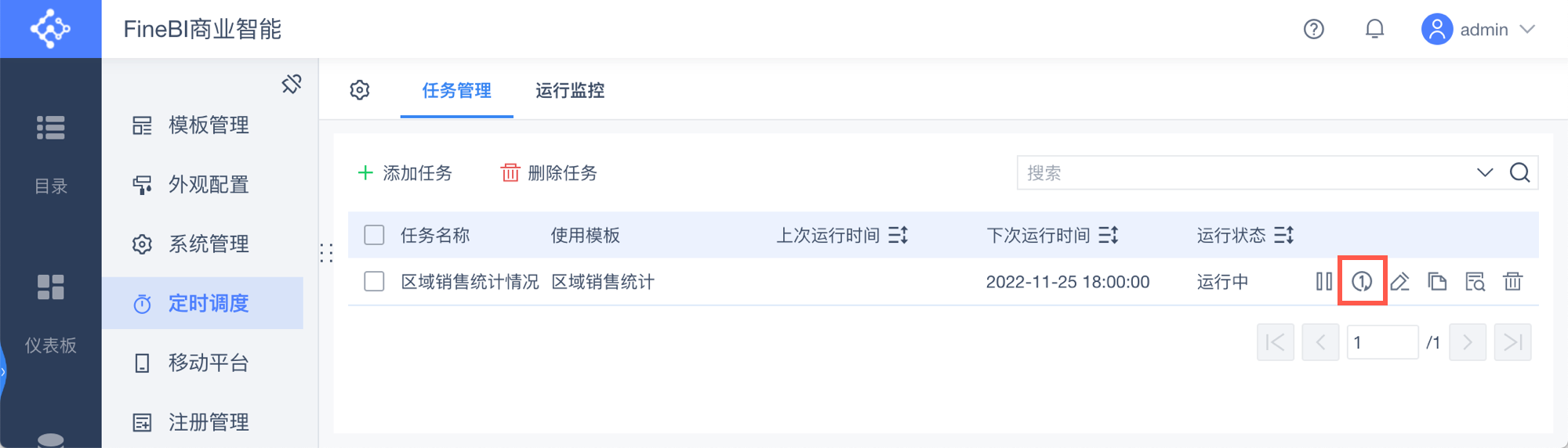Switch to the 运行监控 tab

point(570,91)
